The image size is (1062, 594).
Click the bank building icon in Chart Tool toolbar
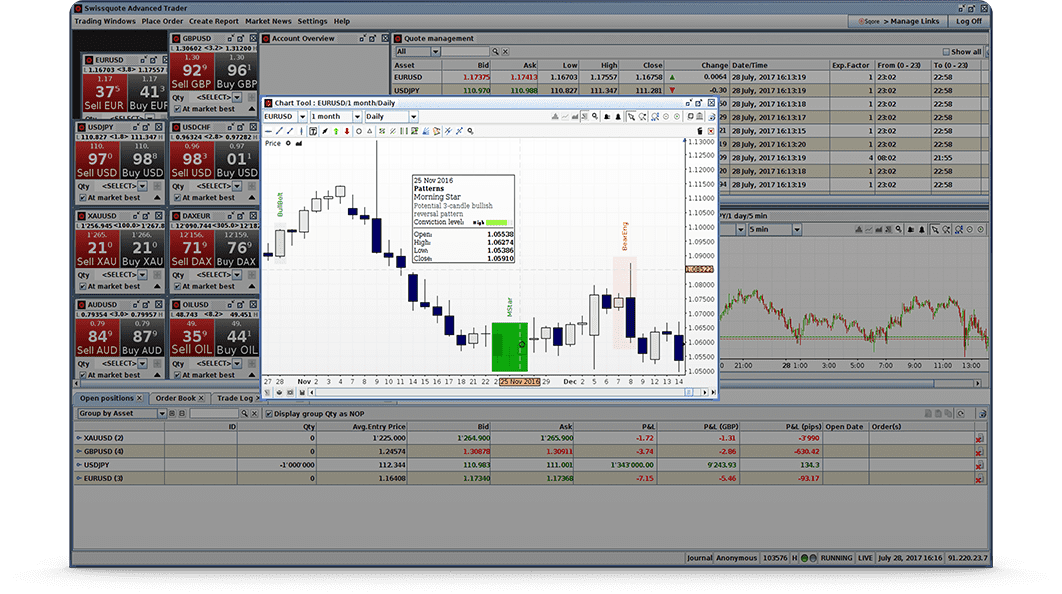pos(700,116)
